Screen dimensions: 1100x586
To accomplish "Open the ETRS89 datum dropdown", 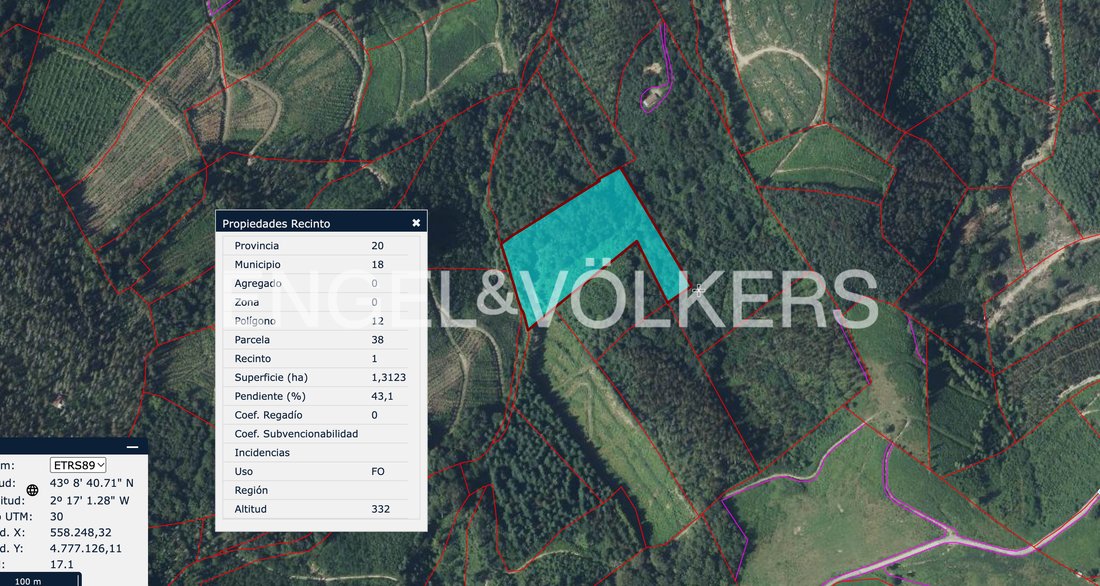I will [78, 465].
